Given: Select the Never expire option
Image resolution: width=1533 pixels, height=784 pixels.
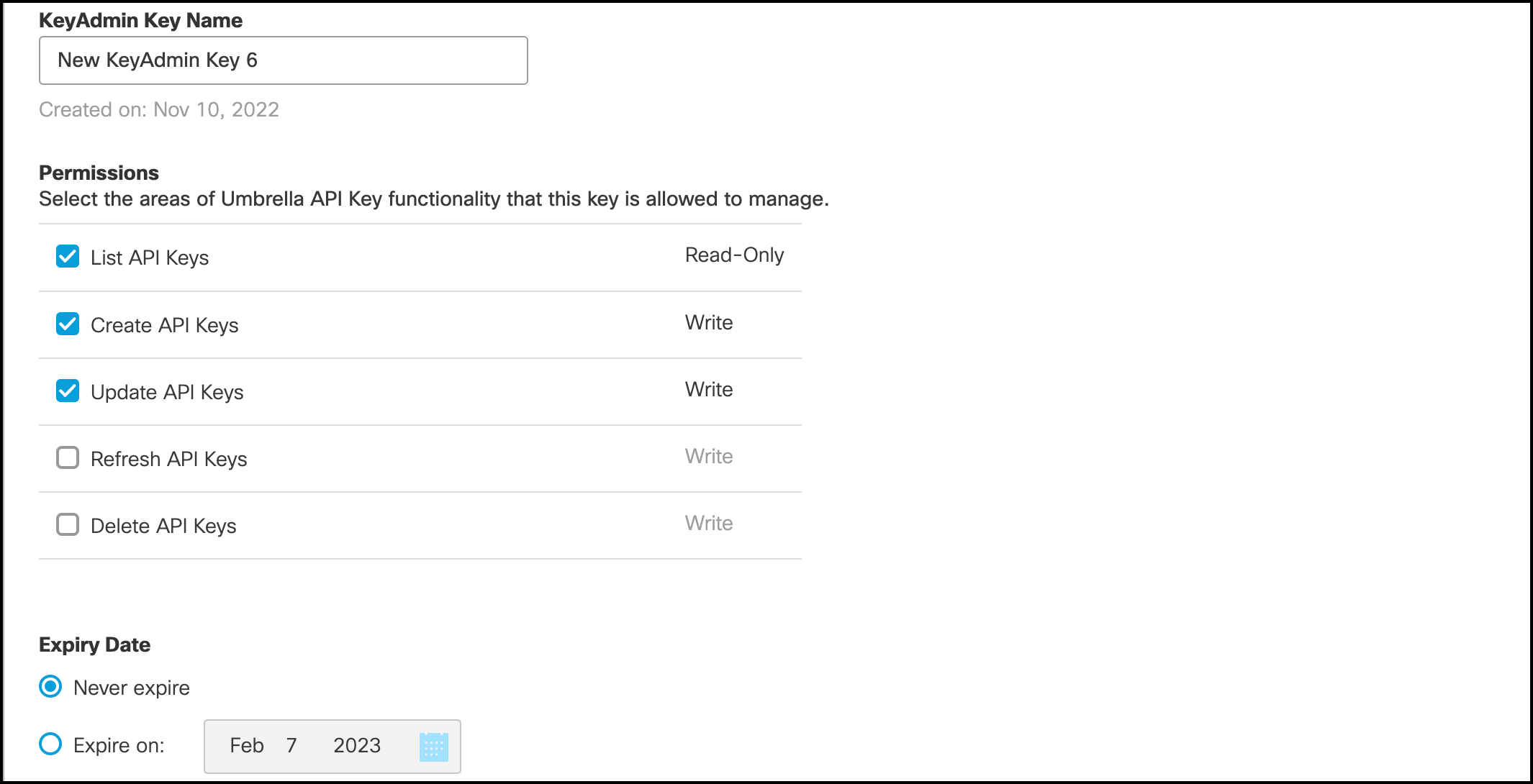Looking at the screenshot, I should (49, 687).
